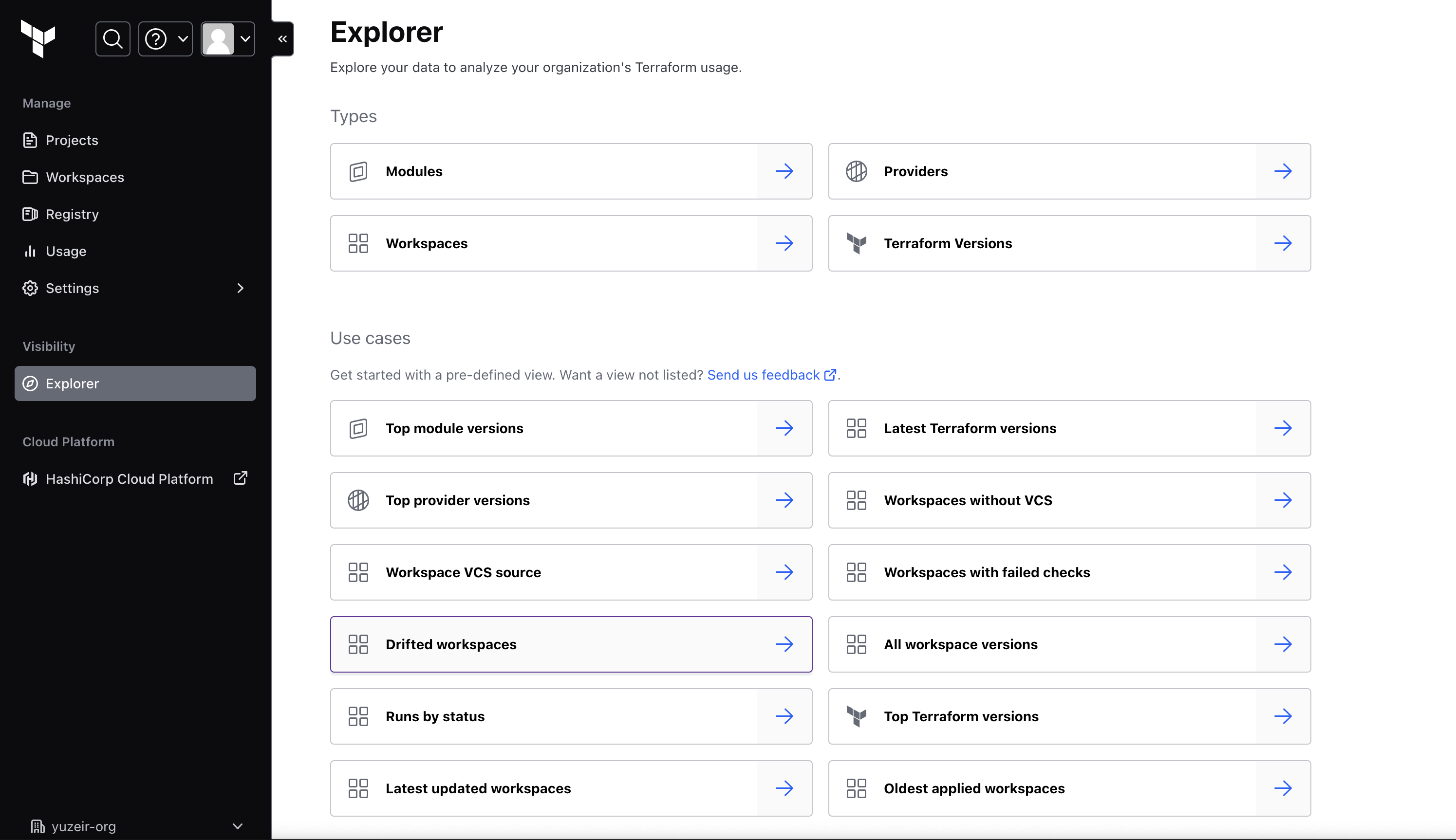
Task: Click the HashiCorp Cloud Platform external-link icon
Action: point(240,478)
